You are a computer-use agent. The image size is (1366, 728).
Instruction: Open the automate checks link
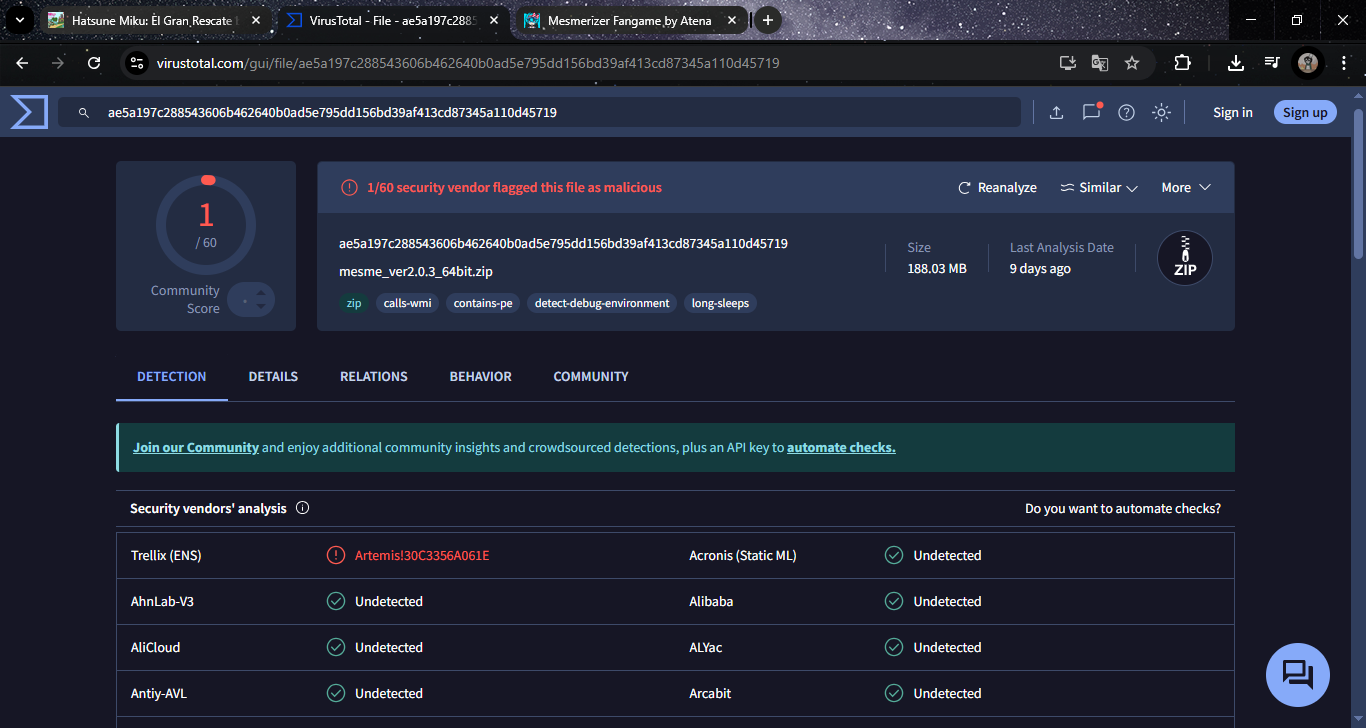841,448
